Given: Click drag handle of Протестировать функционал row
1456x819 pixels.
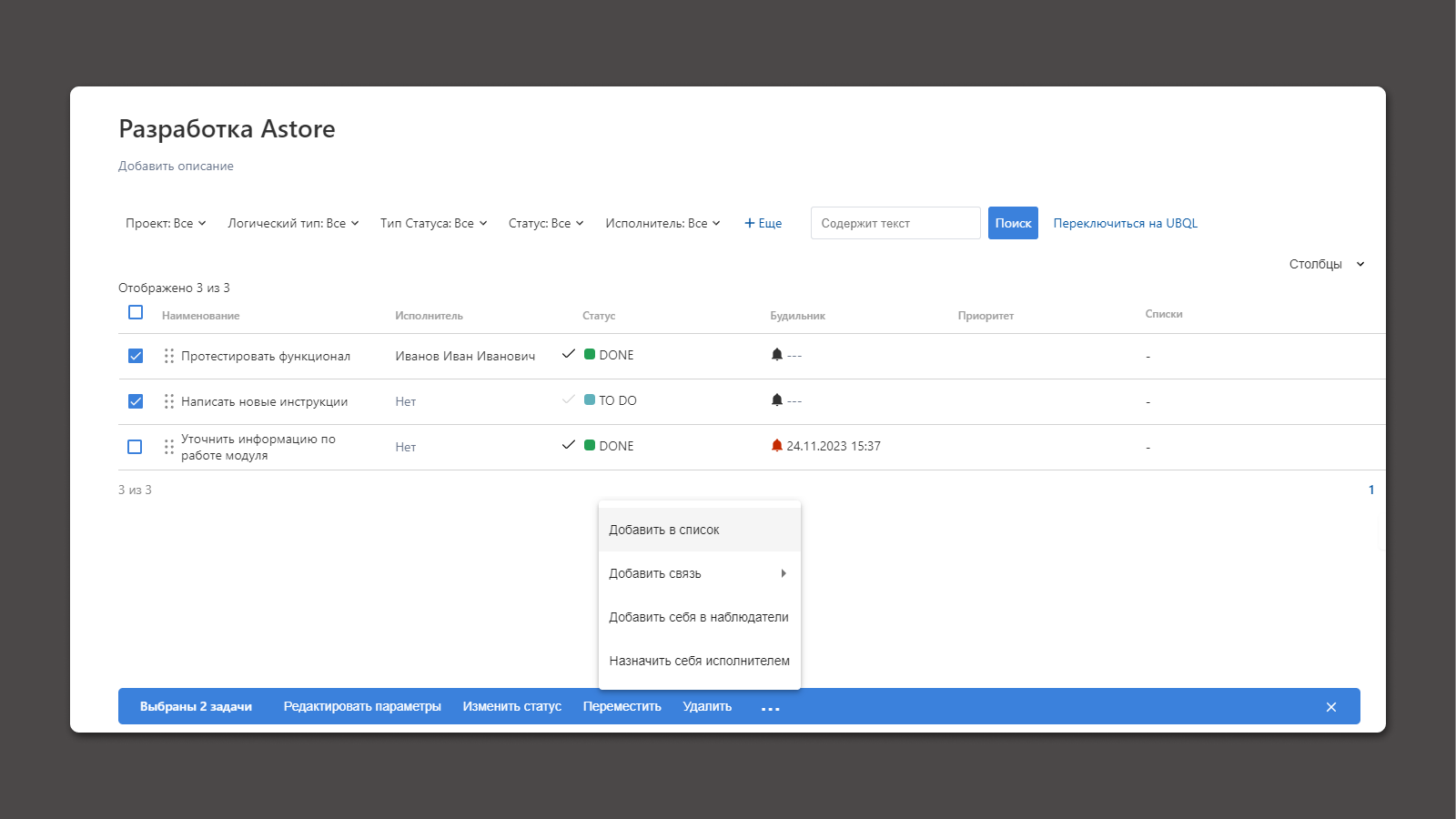Looking at the screenshot, I should (x=169, y=356).
